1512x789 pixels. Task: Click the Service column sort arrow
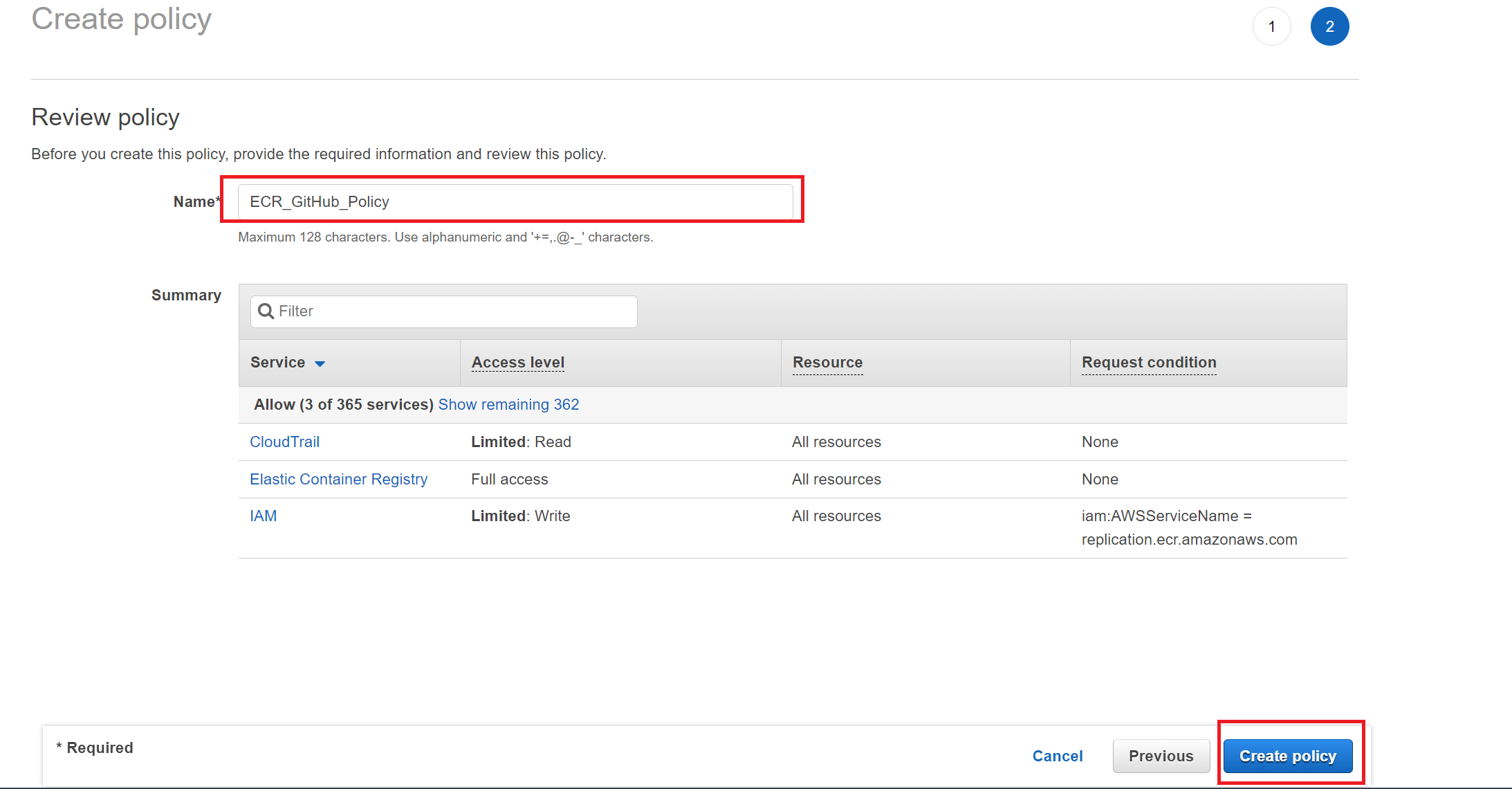[320, 363]
